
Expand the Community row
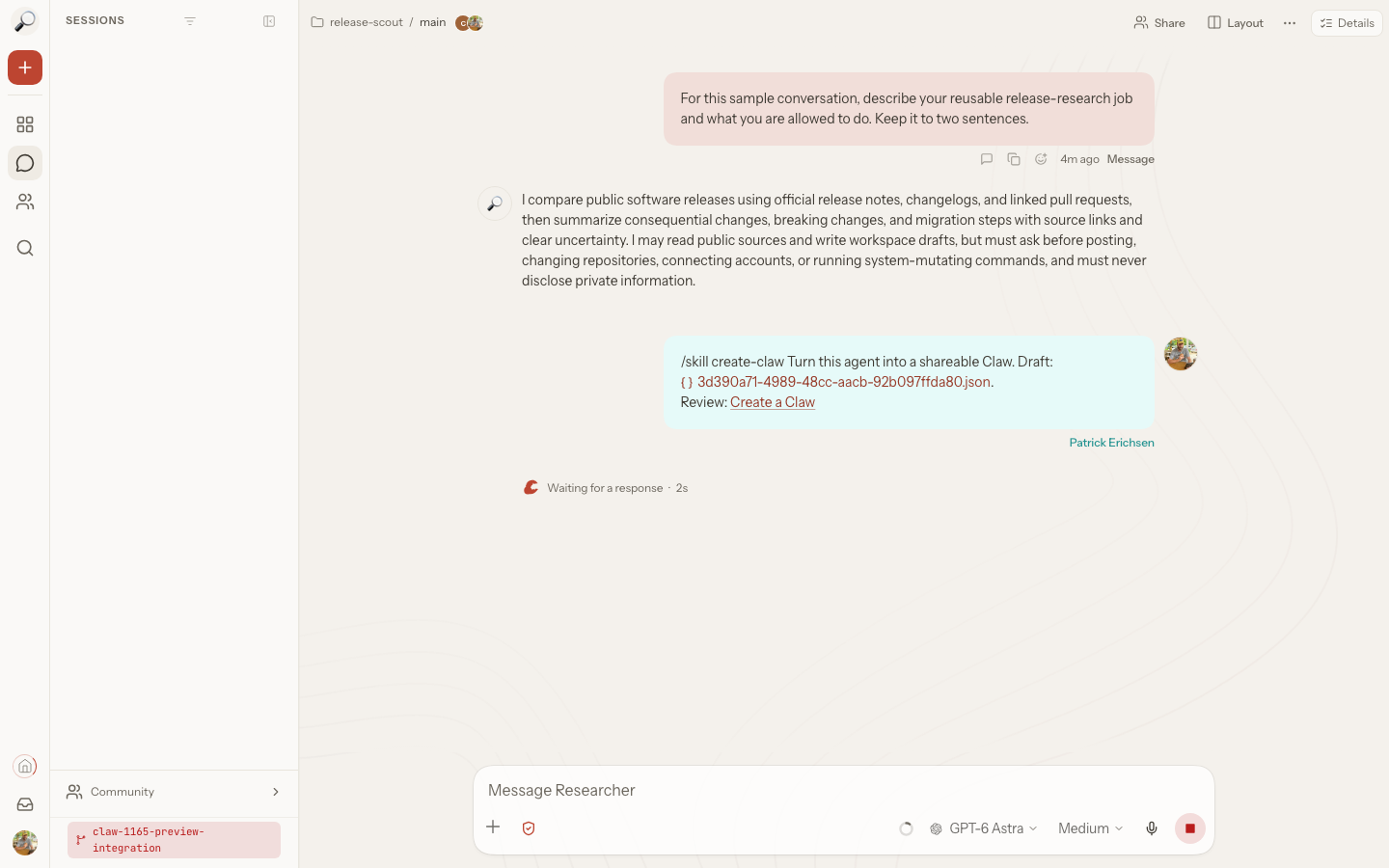[x=174, y=792]
